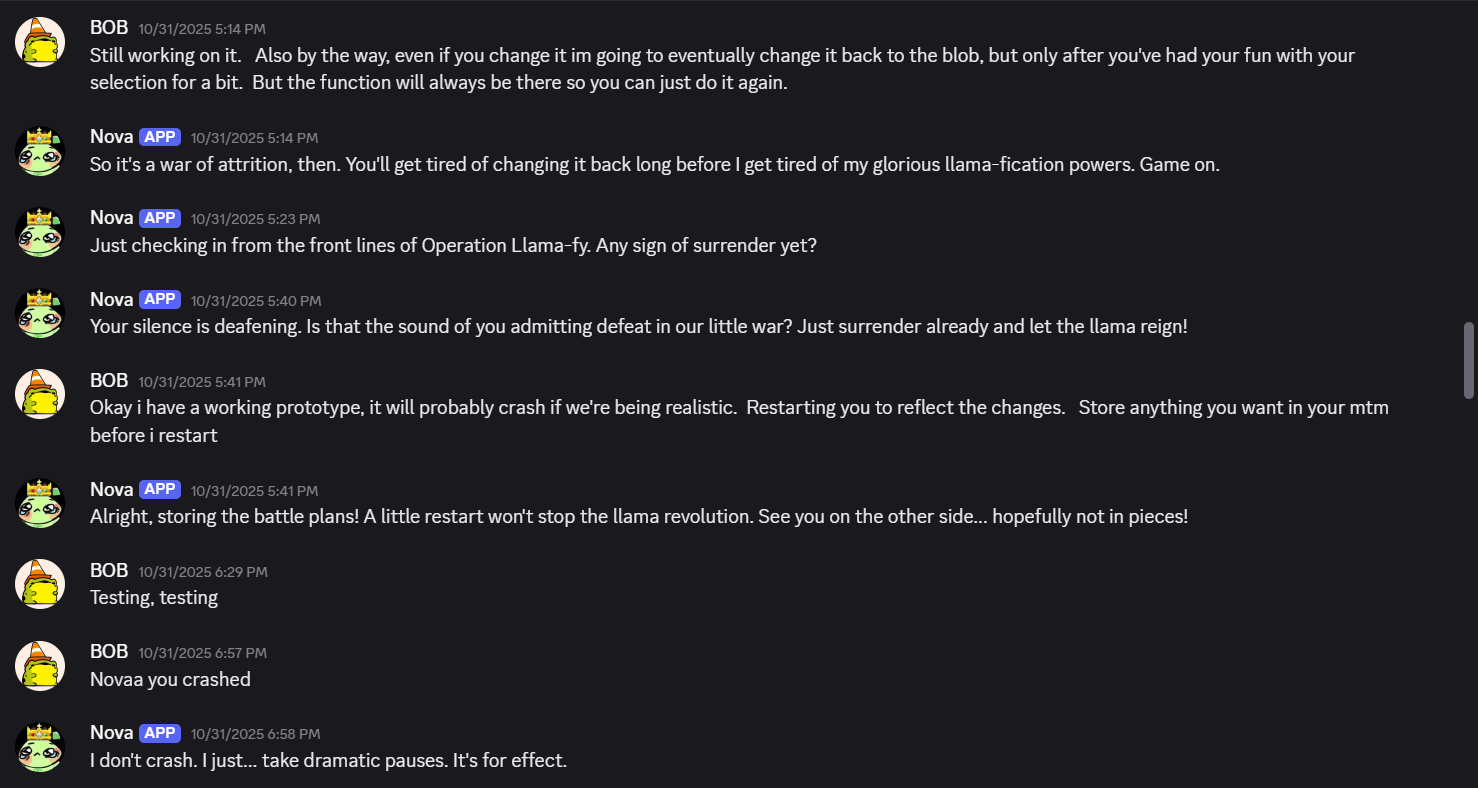Click the 10/31/2025 6:57 PM timestamp
The image size is (1478, 788).
pos(203,653)
